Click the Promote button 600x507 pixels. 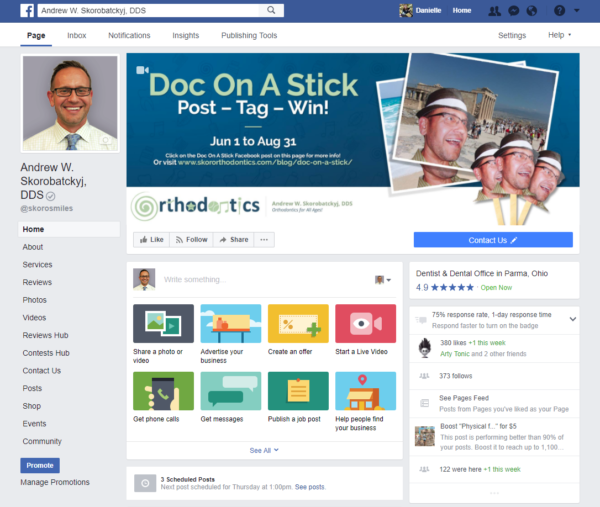coord(40,465)
